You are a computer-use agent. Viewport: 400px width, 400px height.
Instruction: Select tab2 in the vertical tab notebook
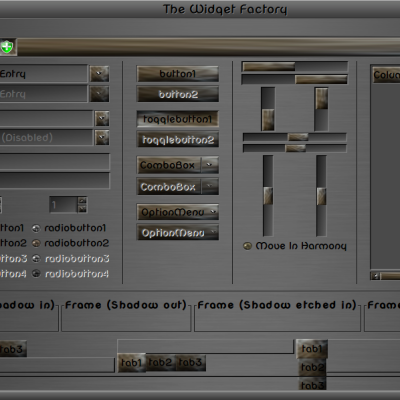pyautogui.click(x=312, y=367)
